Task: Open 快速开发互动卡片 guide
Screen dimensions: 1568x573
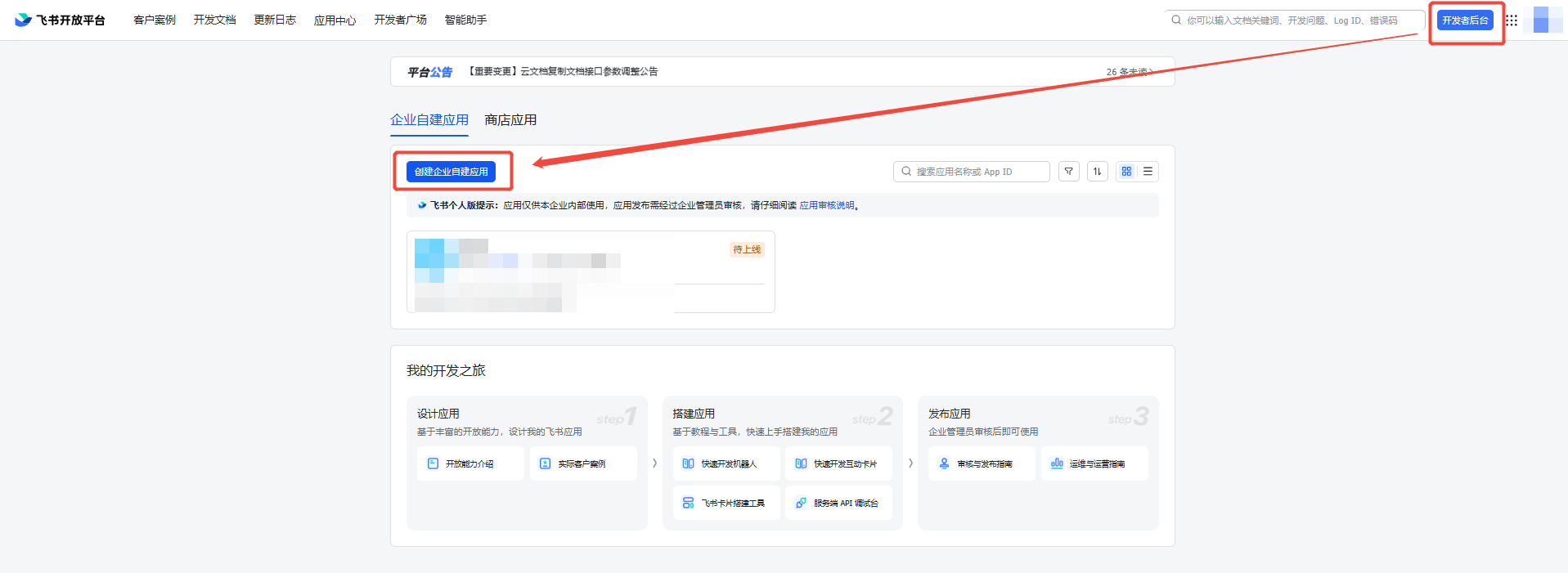Action: tap(838, 463)
